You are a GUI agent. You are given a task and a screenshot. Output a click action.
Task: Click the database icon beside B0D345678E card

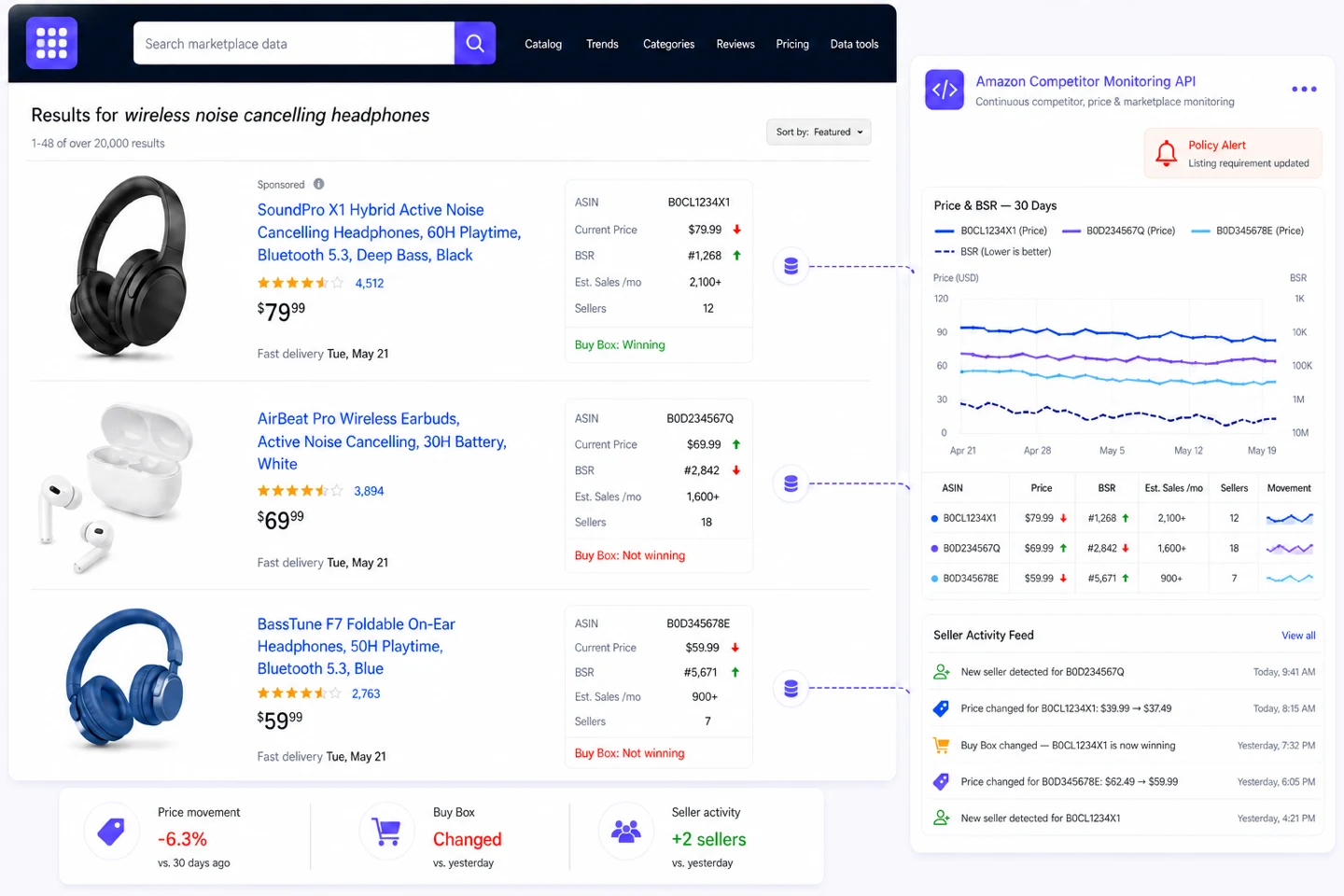click(791, 688)
